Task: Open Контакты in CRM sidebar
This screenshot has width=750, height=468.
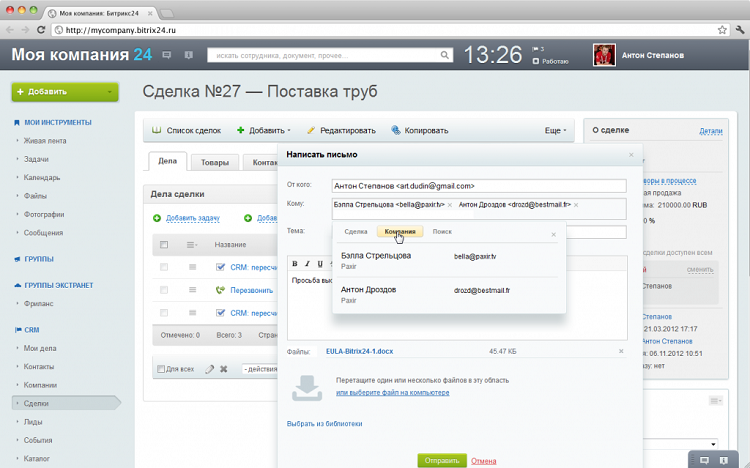Action: point(39,367)
